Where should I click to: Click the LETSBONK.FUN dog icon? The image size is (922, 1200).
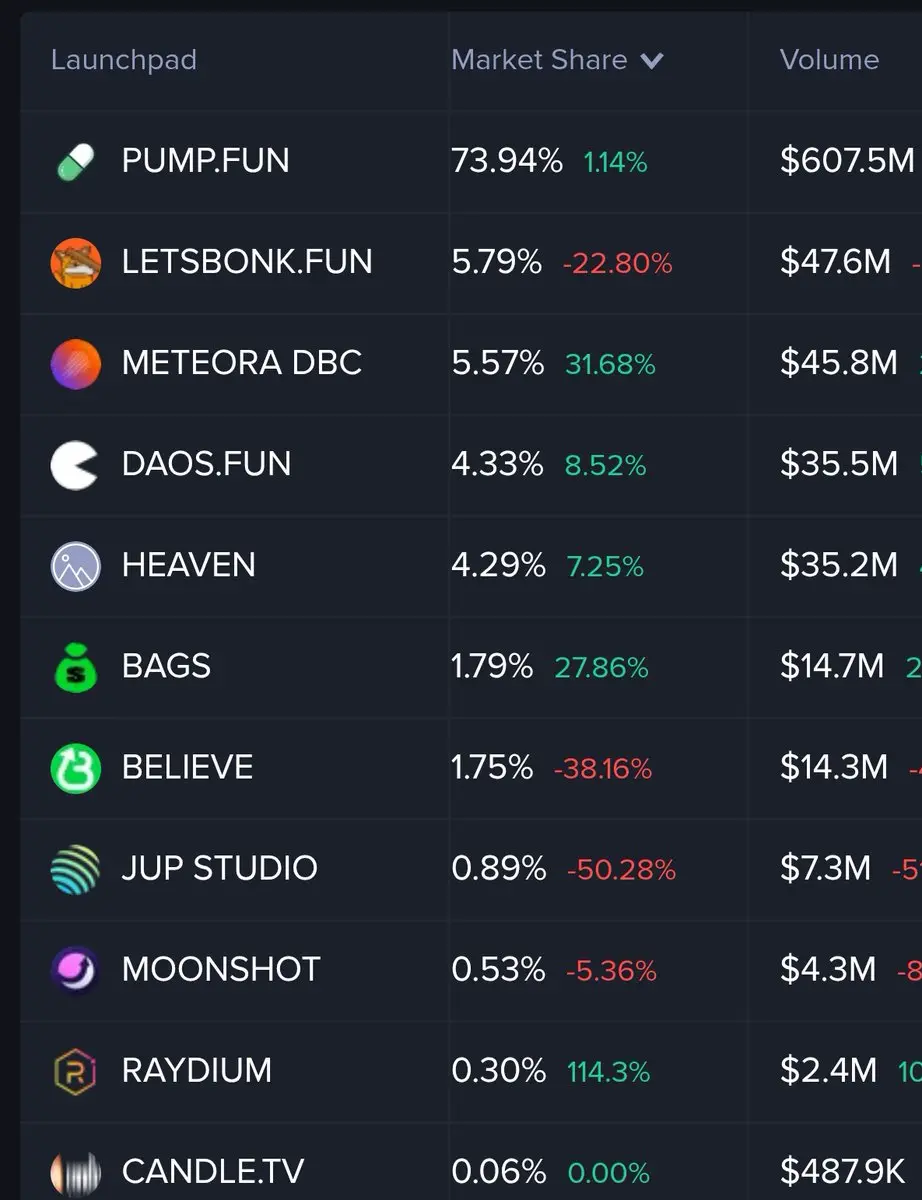pos(76,263)
